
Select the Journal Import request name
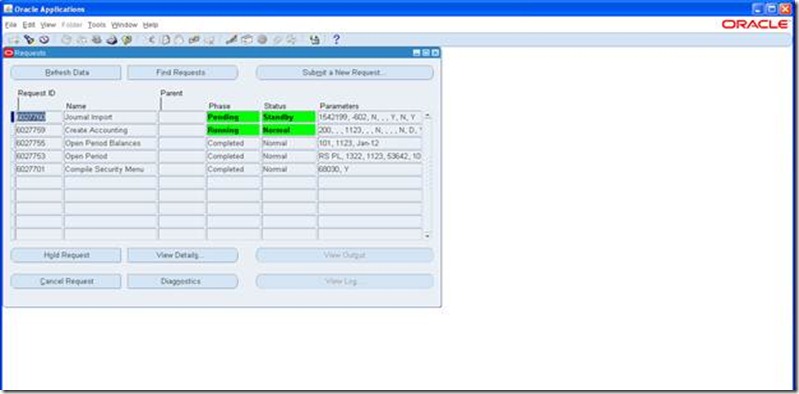[111, 117]
